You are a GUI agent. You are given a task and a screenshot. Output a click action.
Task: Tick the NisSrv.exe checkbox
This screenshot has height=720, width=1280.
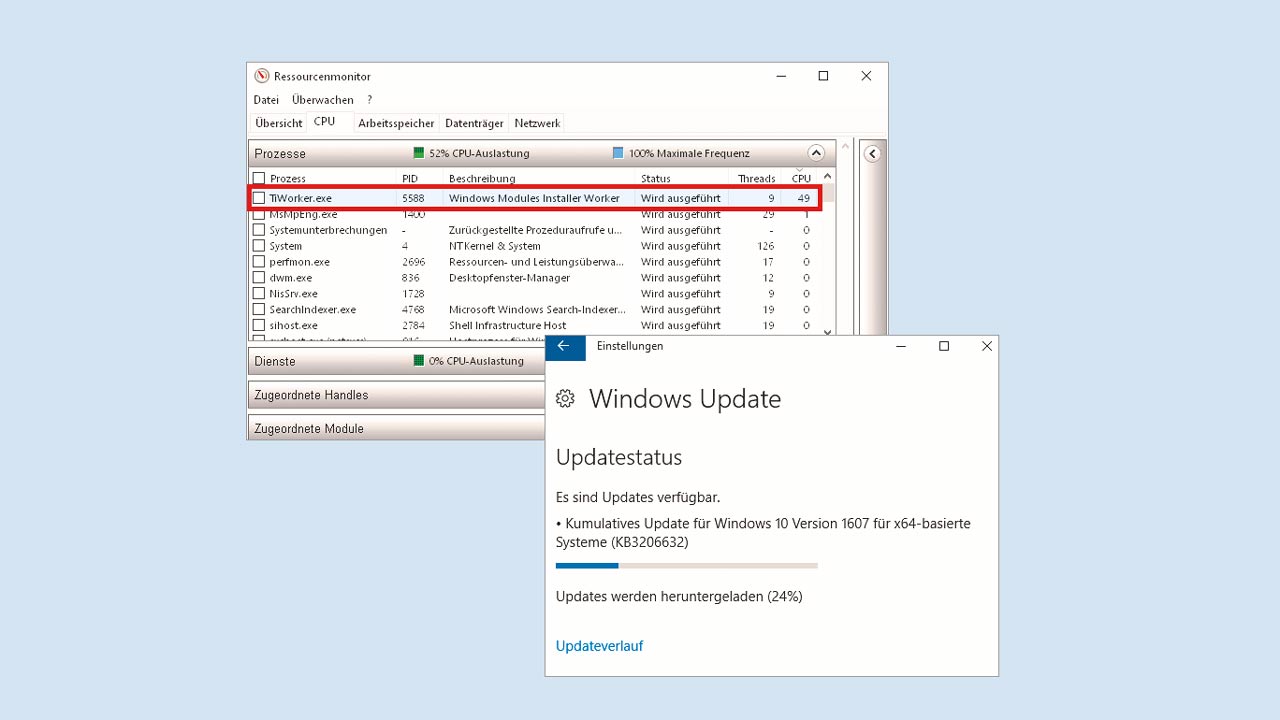click(259, 294)
